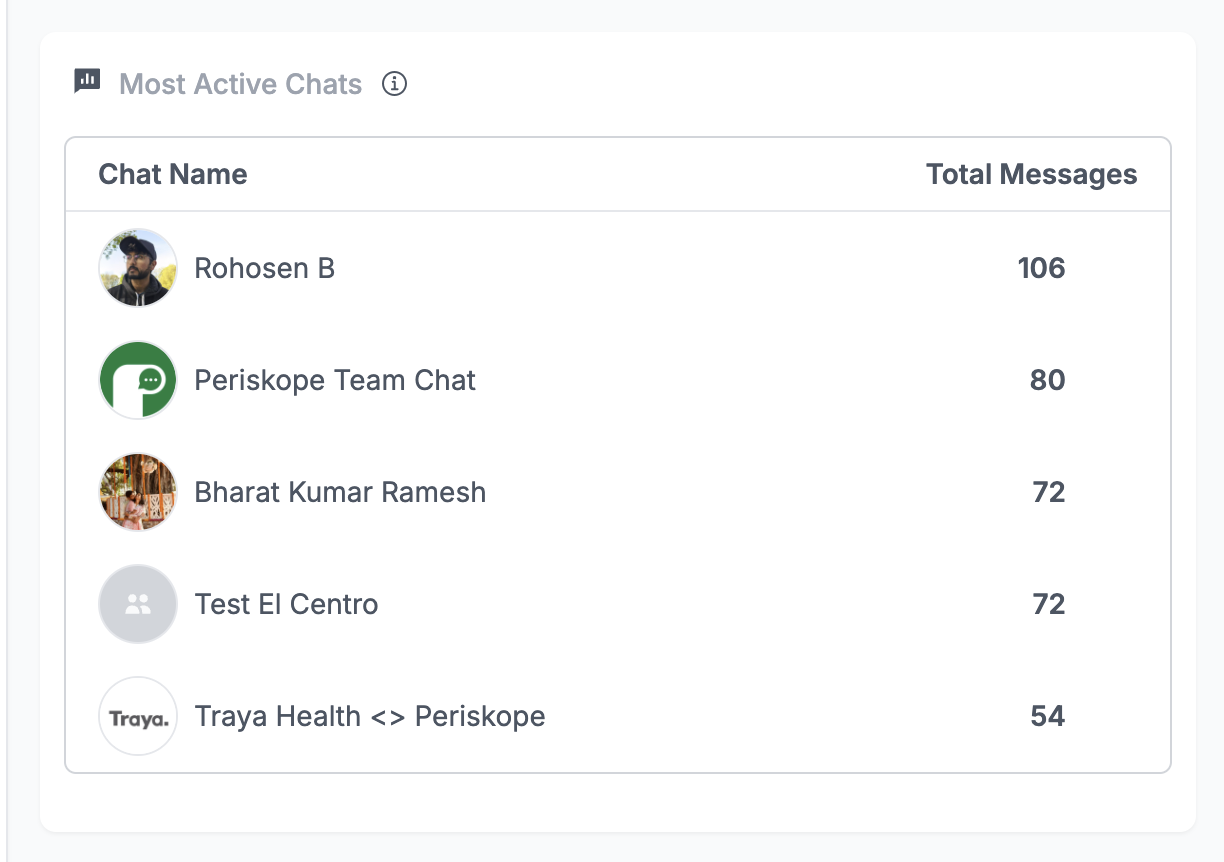Click the green Periskope Team Chat logo

138,380
